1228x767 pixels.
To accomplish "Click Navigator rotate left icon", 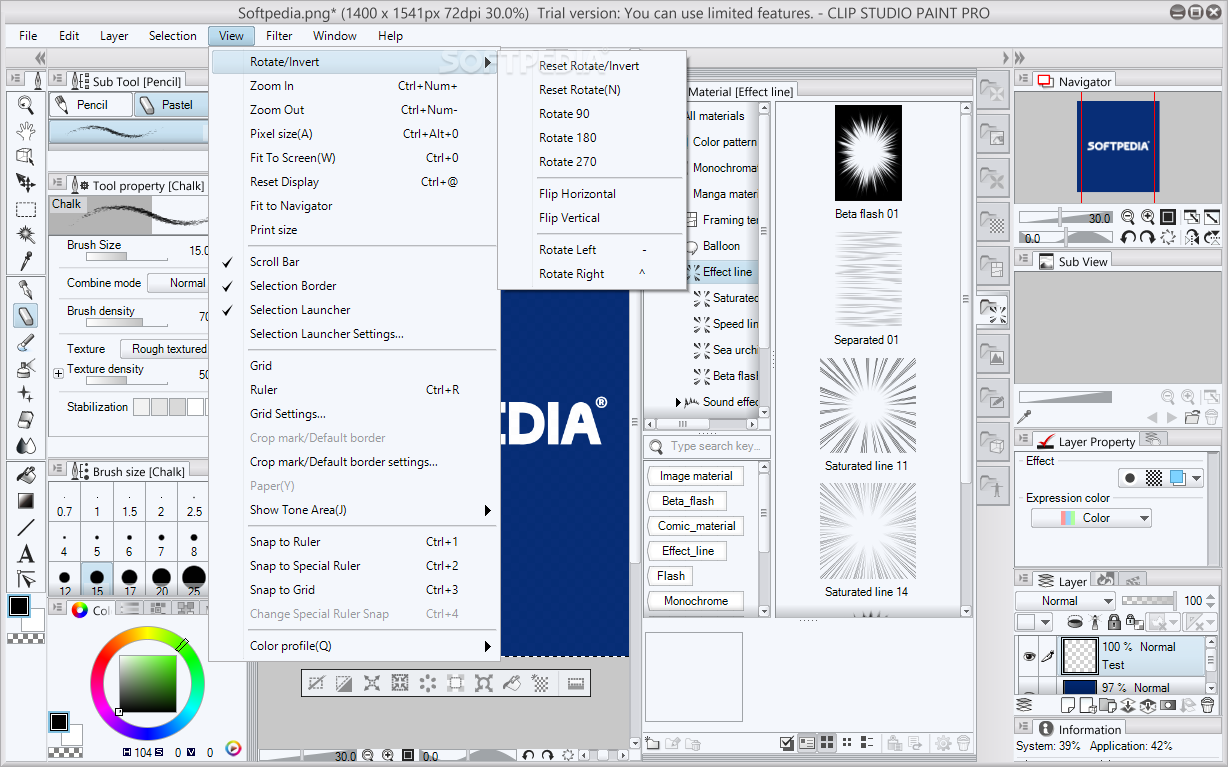I will (x=1128, y=238).
